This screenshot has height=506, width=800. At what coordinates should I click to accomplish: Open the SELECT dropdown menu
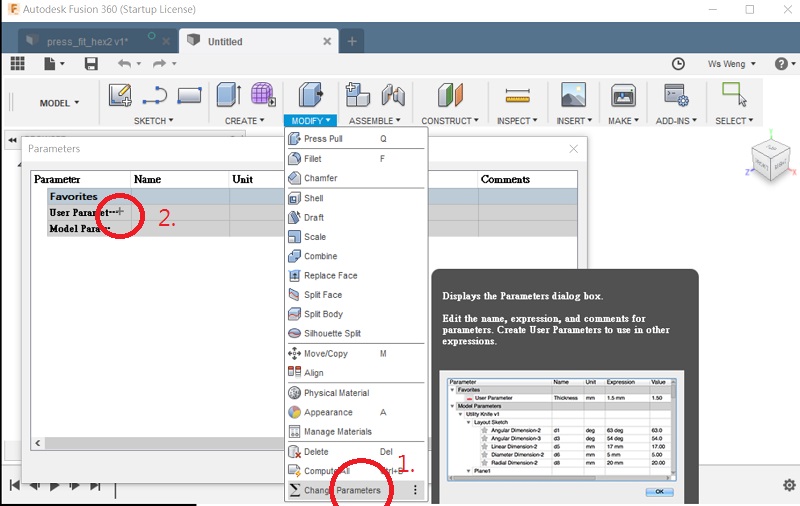point(734,121)
